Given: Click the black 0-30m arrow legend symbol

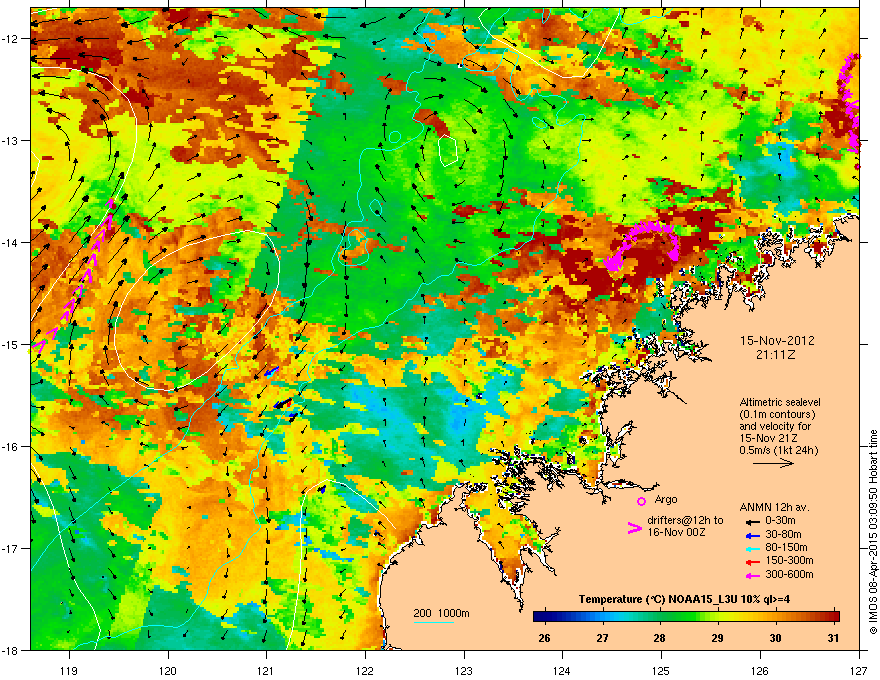Looking at the screenshot, I should (x=752, y=522).
